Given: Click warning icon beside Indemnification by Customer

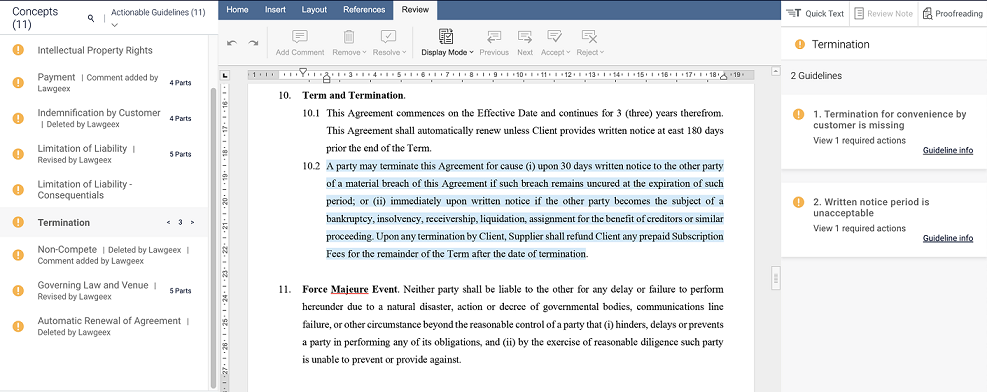Looking at the screenshot, I should (18, 118).
